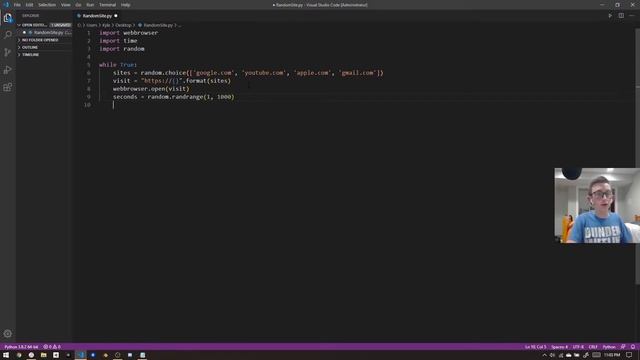Close the unsaved RandomSite.py tab dot
The image size is (640, 360).
click(x=116, y=16)
